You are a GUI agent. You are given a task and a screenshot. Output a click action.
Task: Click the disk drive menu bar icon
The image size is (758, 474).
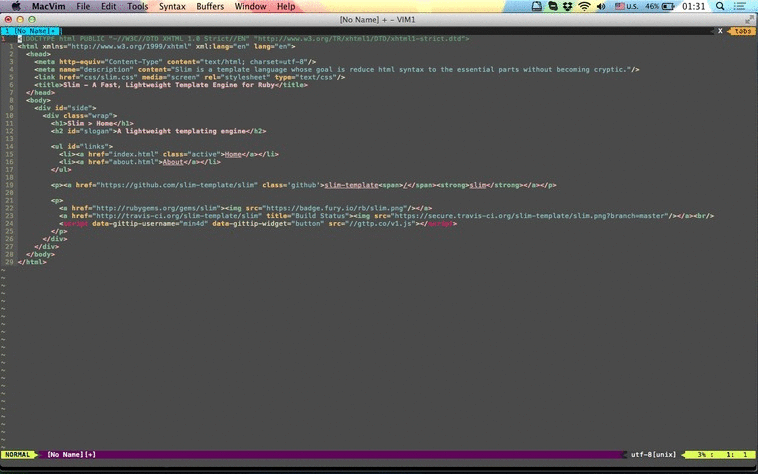click(x=537, y=6)
